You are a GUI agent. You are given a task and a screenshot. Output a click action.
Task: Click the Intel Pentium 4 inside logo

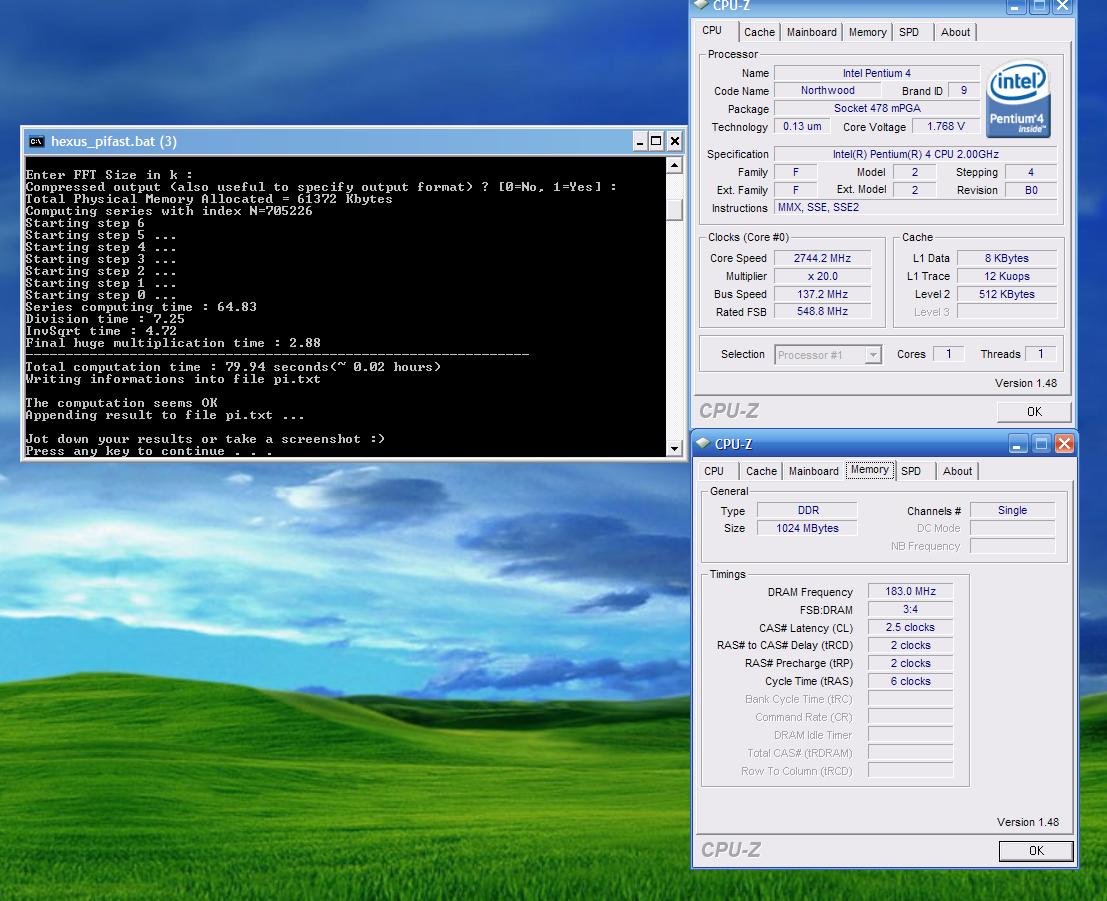pyautogui.click(x=1018, y=100)
